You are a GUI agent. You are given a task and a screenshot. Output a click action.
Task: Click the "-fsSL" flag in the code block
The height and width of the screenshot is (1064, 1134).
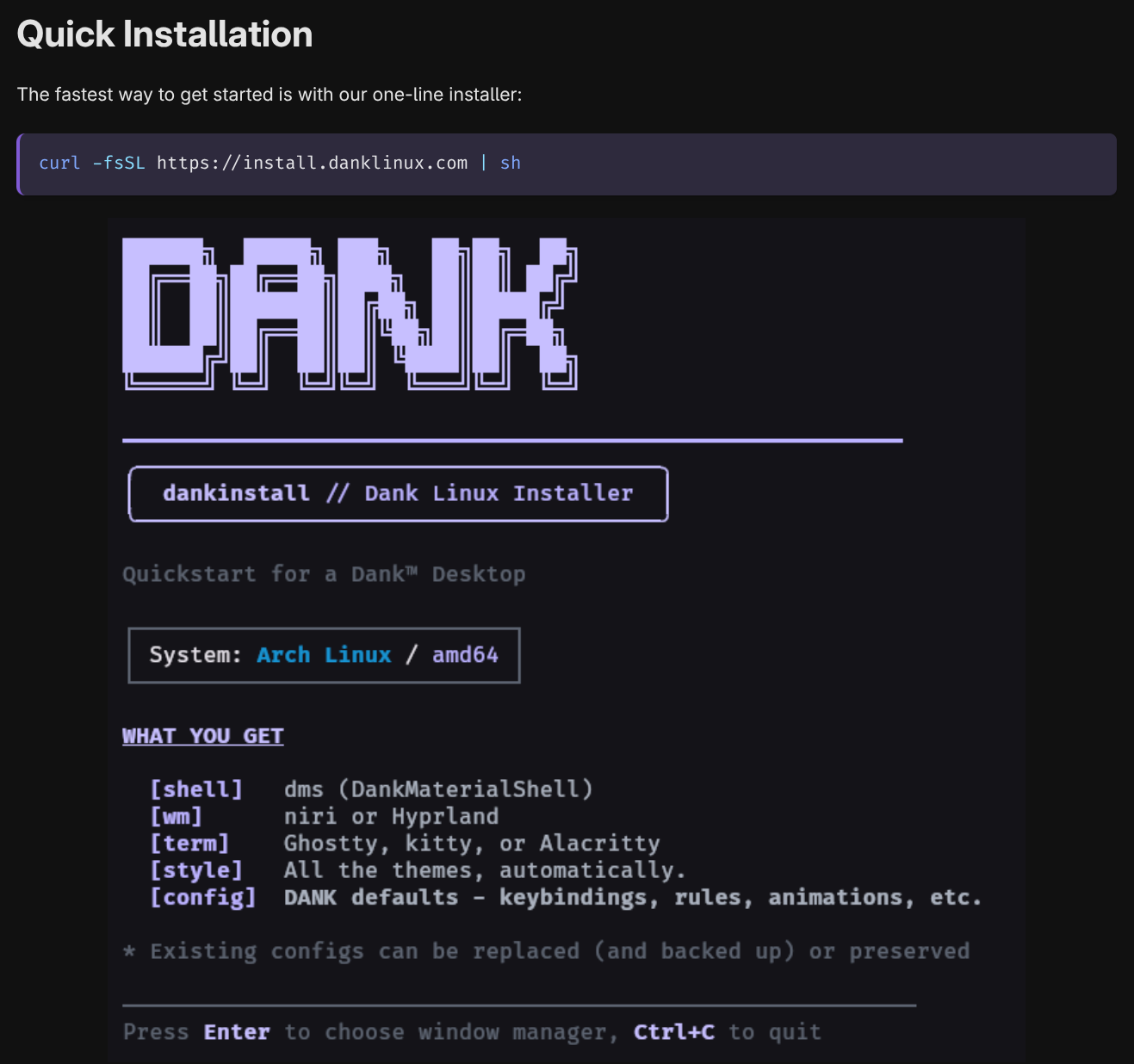coord(119,163)
